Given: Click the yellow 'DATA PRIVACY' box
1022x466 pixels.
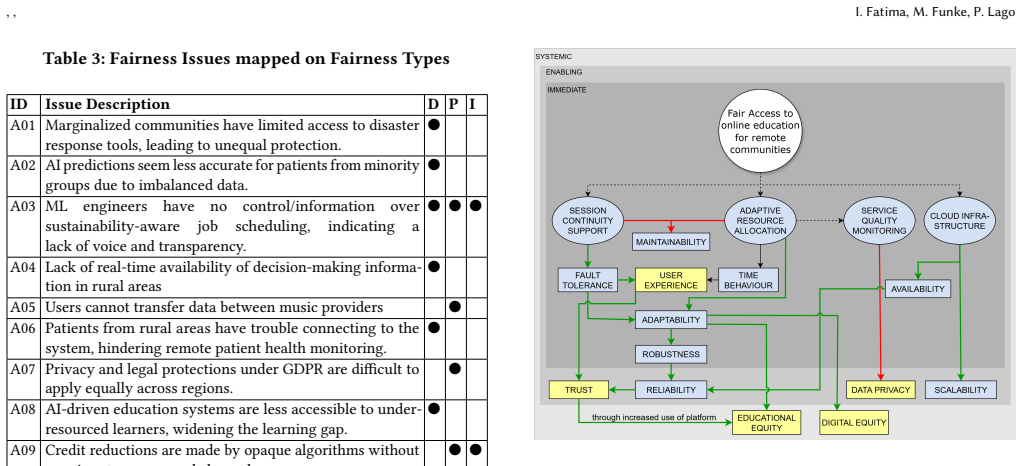Looking at the screenshot, I should [881, 390].
